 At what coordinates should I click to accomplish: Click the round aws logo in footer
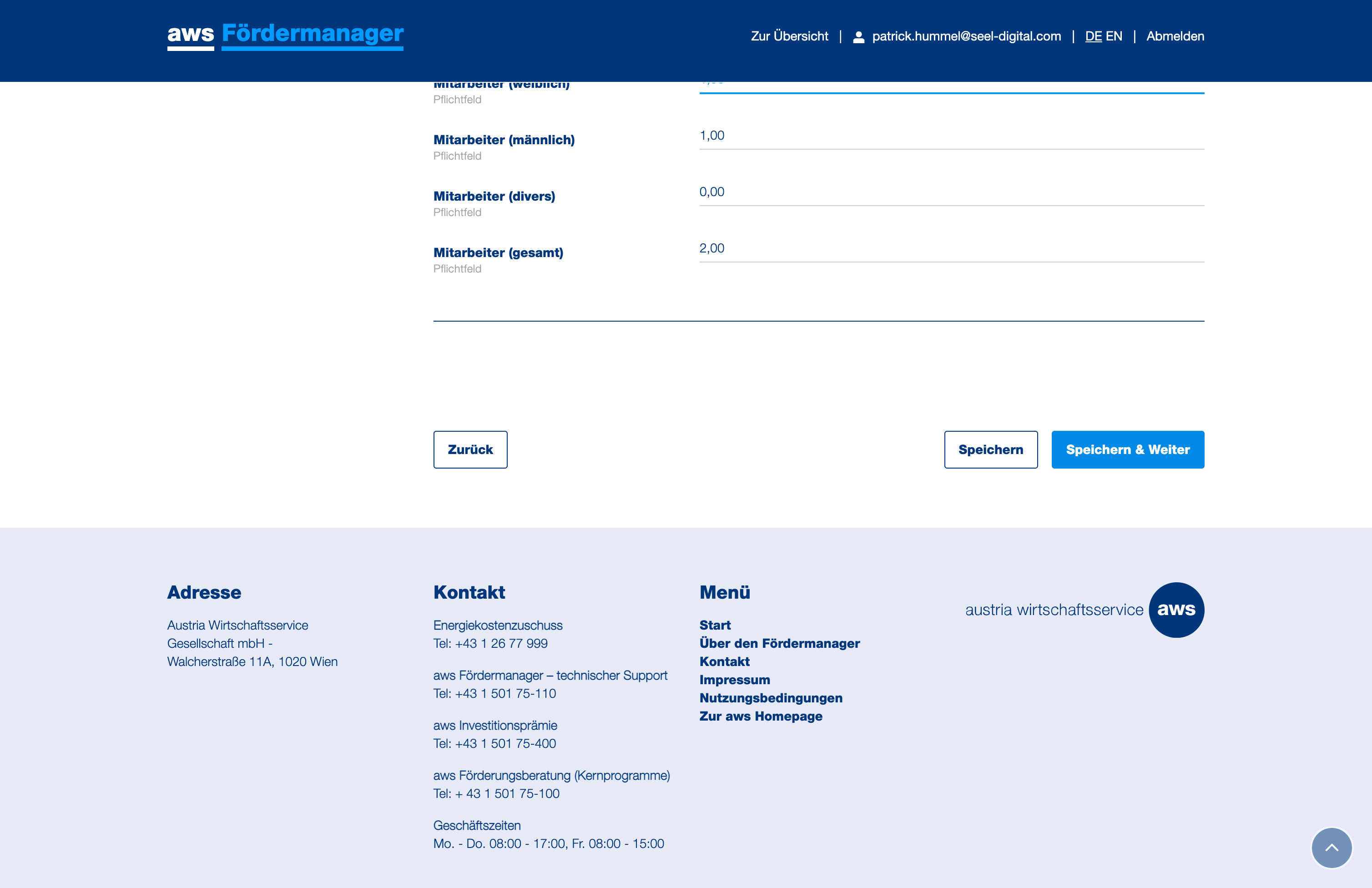(1176, 610)
